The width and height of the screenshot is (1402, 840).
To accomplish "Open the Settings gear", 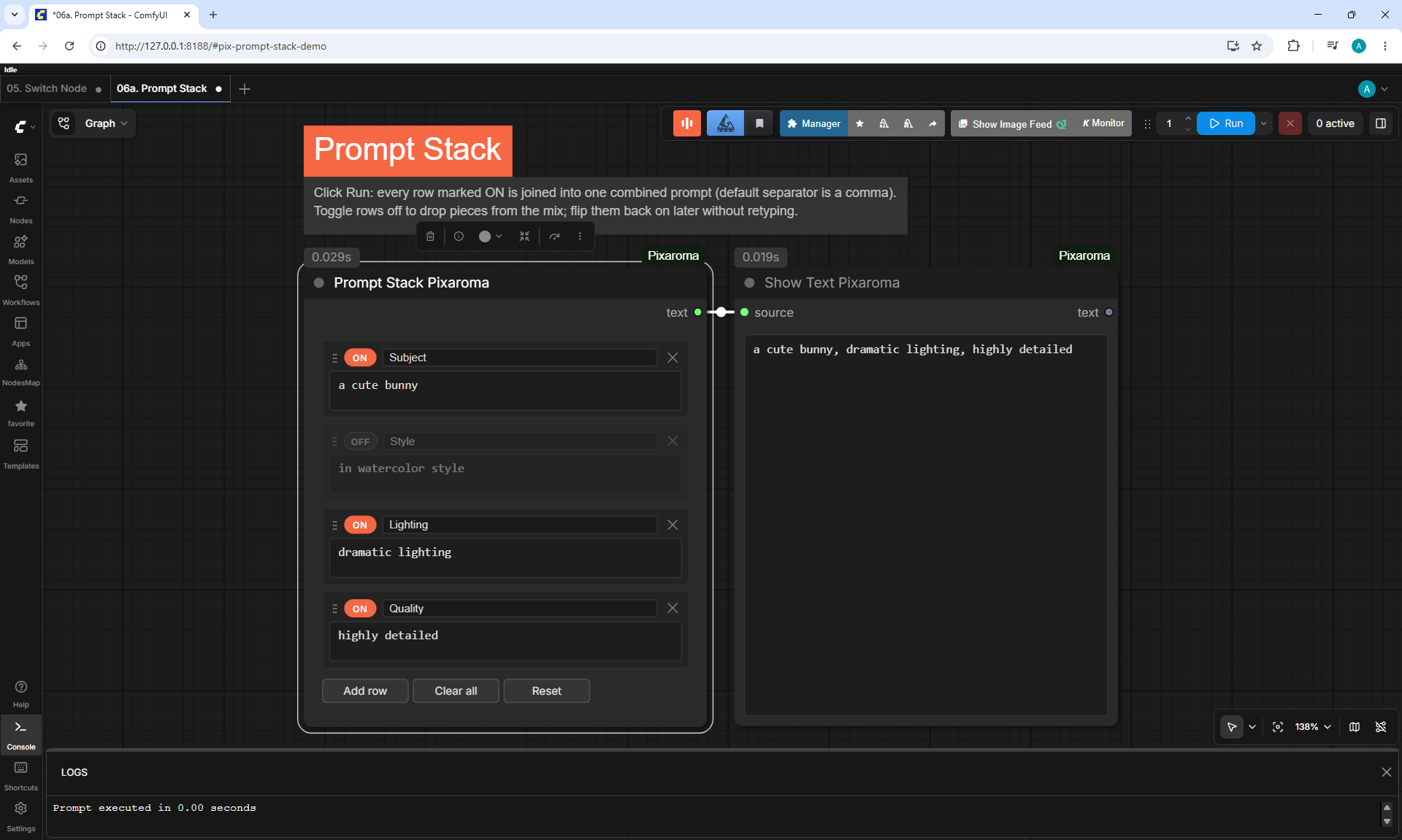I will click(20, 816).
